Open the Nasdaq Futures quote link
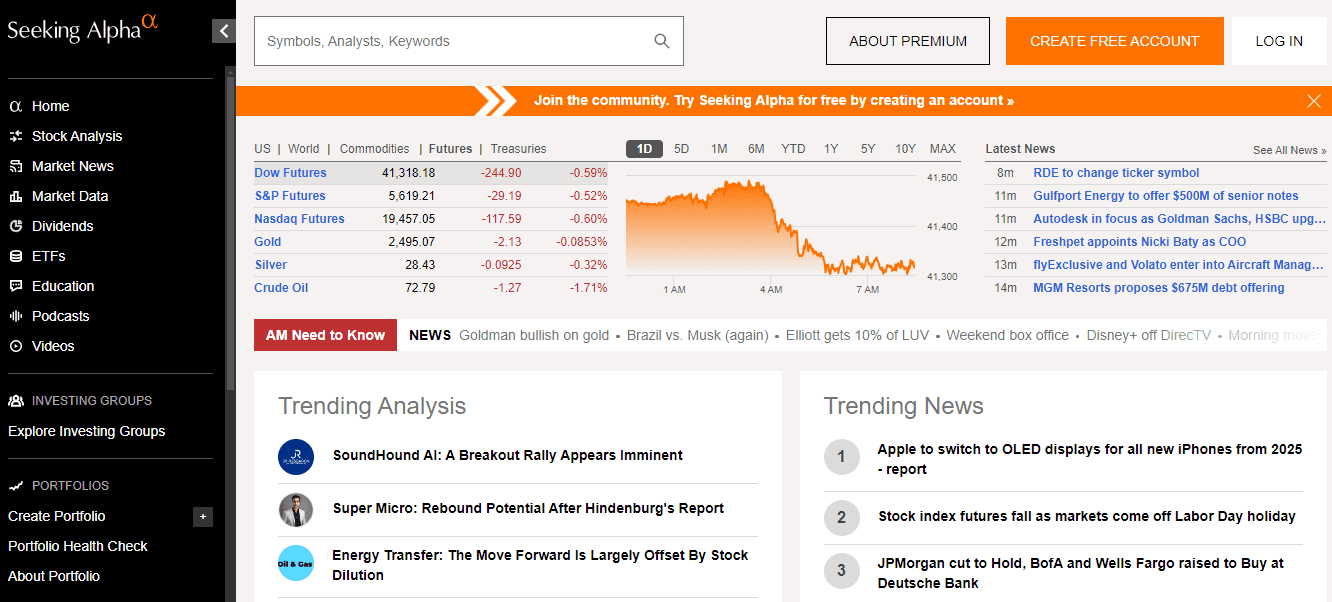Screen dimensions: 1332x602 point(299,219)
